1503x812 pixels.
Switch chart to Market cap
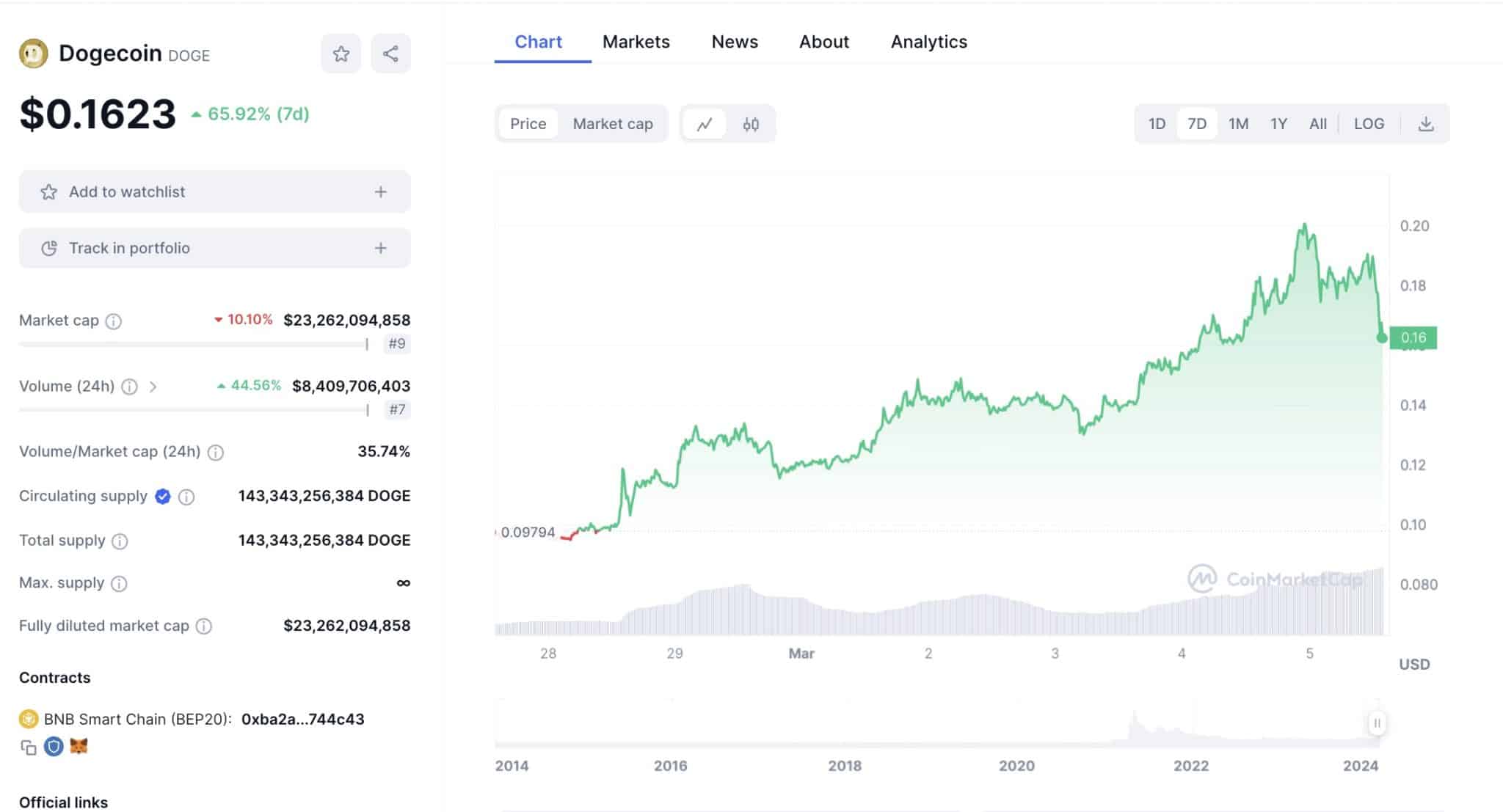[x=613, y=123]
